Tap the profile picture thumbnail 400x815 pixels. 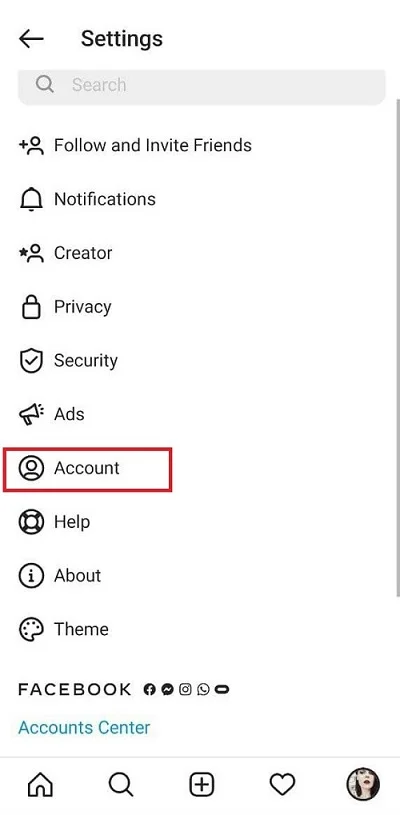[363, 784]
